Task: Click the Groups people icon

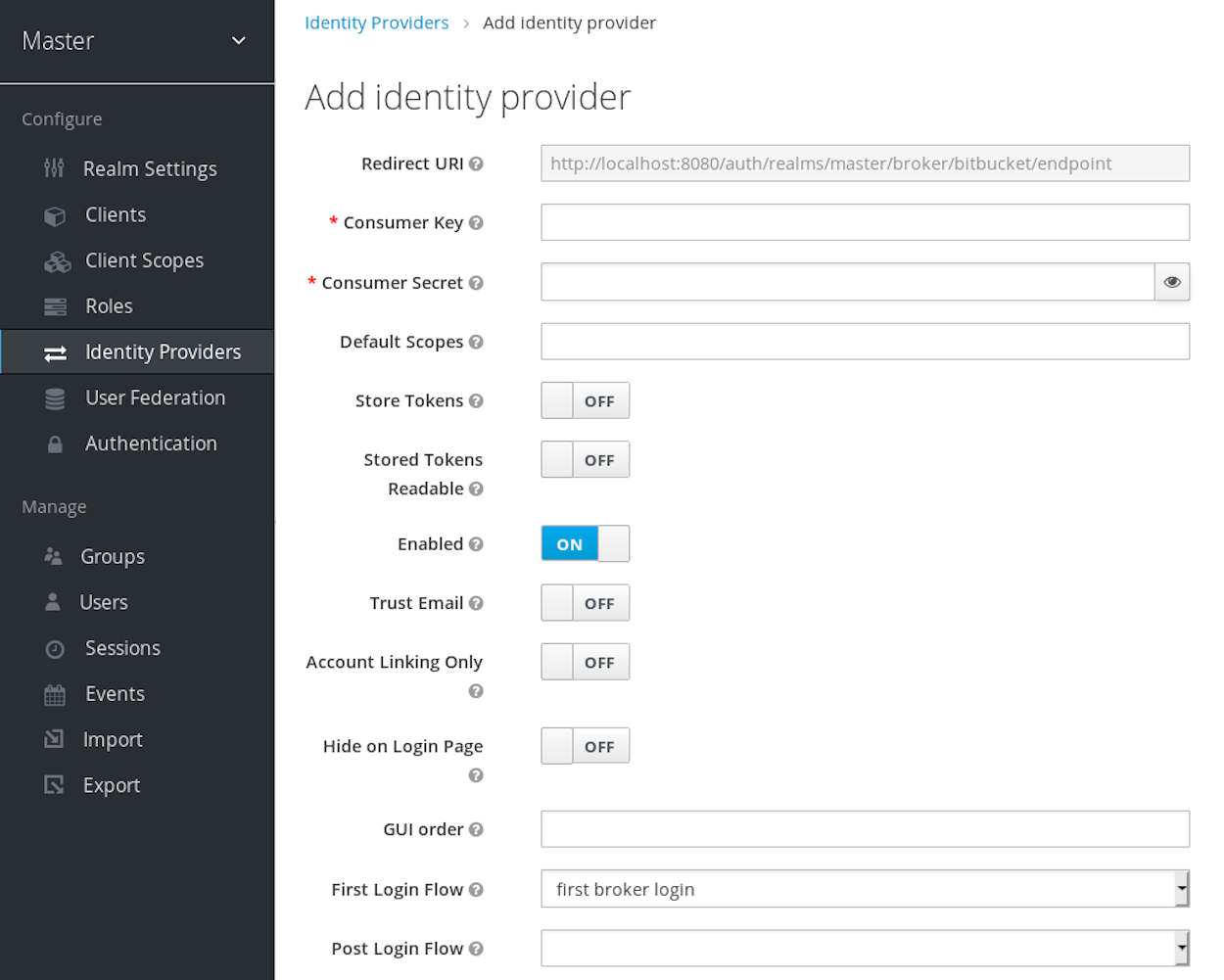Action: (53, 556)
